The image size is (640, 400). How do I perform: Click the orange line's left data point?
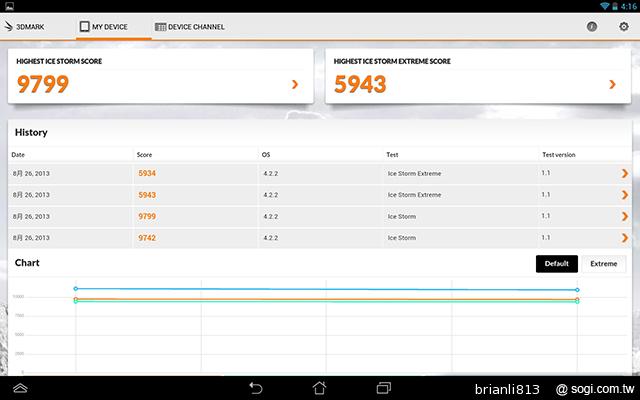pyautogui.click(x=76, y=299)
